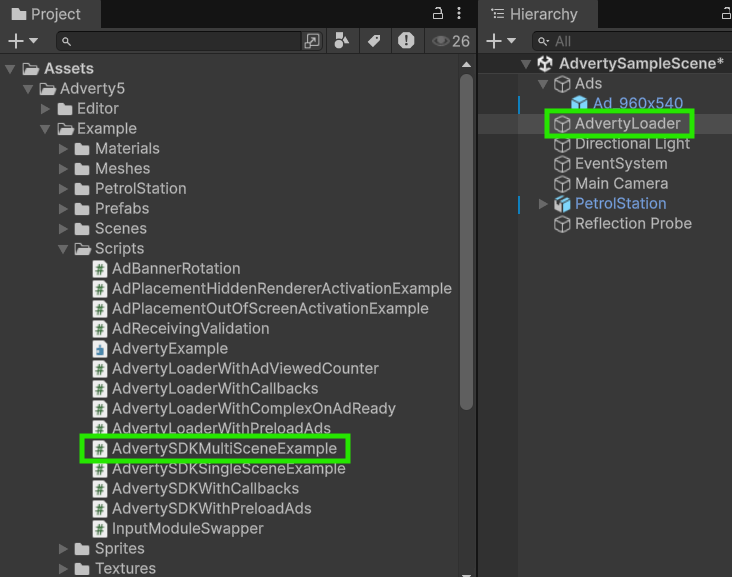Open the Project panel add asset dropdown
Image resolution: width=732 pixels, height=577 pixels.
[x=22, y=41]
